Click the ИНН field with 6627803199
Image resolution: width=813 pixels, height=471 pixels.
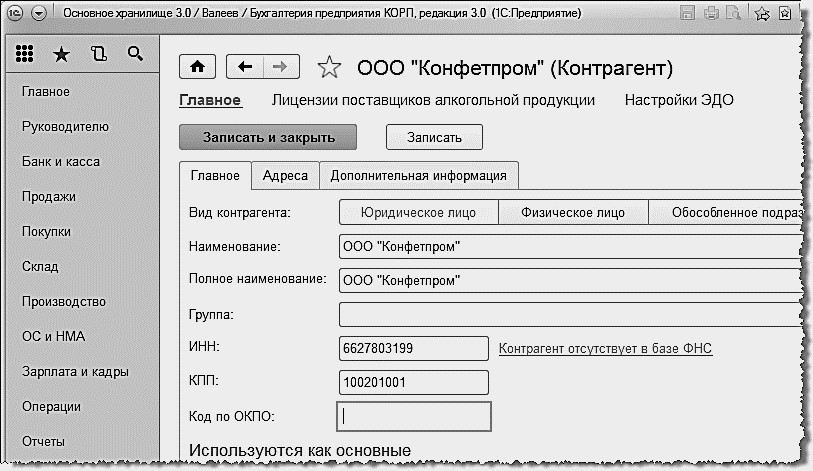tap(414, 348)
